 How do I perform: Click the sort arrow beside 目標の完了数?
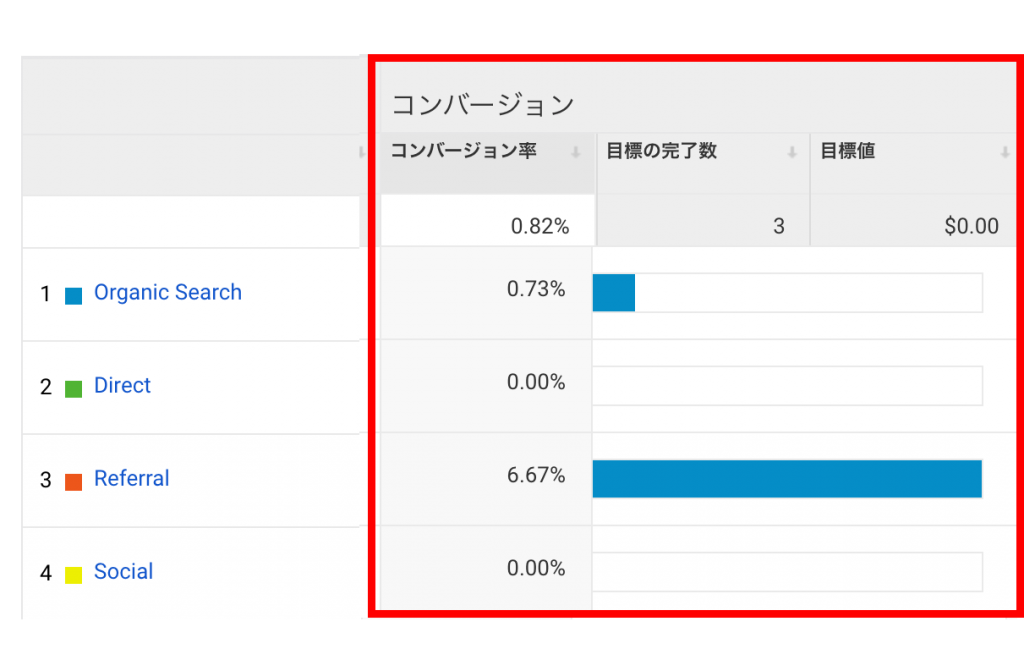791,153
